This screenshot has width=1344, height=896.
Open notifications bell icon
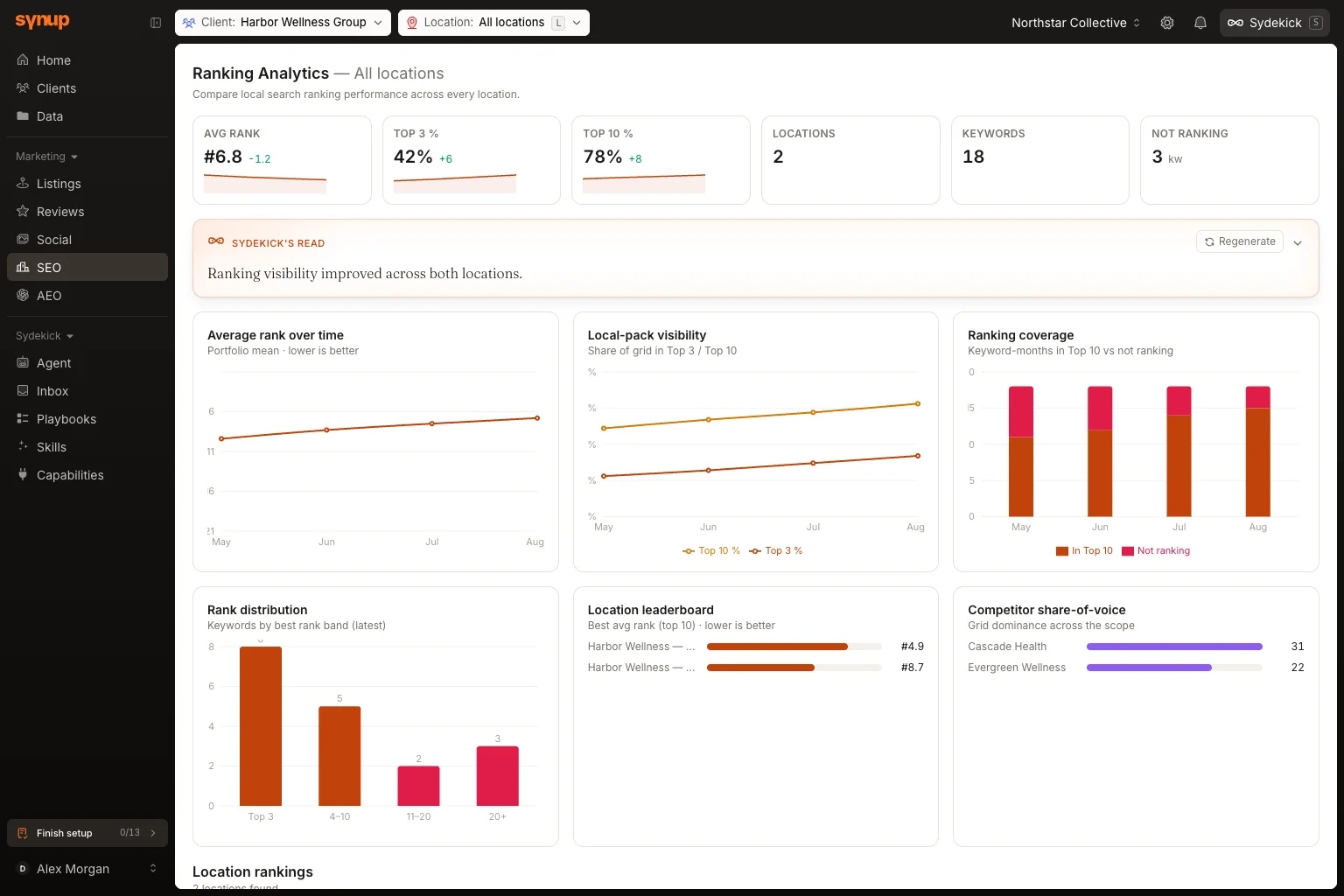tap(1200, 23)
